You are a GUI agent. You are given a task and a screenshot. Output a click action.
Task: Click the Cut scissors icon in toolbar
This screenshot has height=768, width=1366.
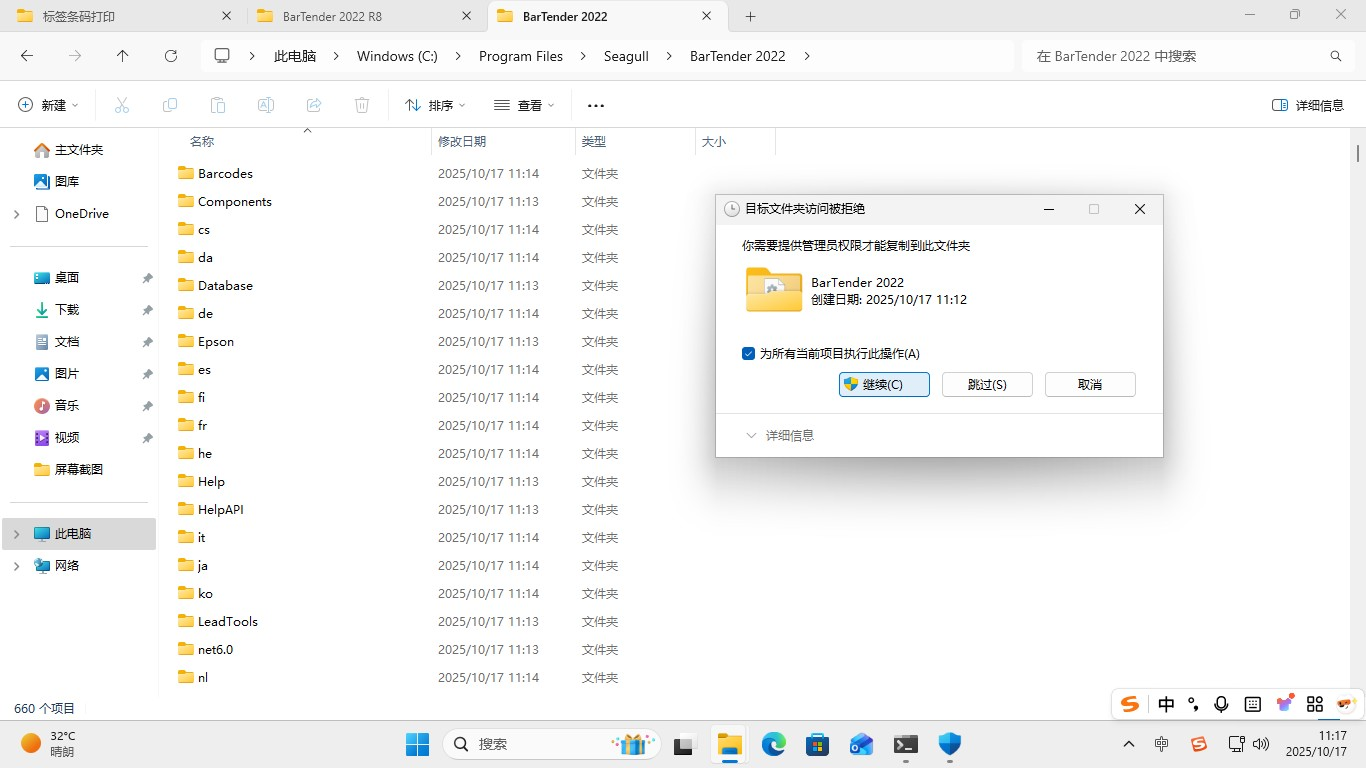[122, 105]
